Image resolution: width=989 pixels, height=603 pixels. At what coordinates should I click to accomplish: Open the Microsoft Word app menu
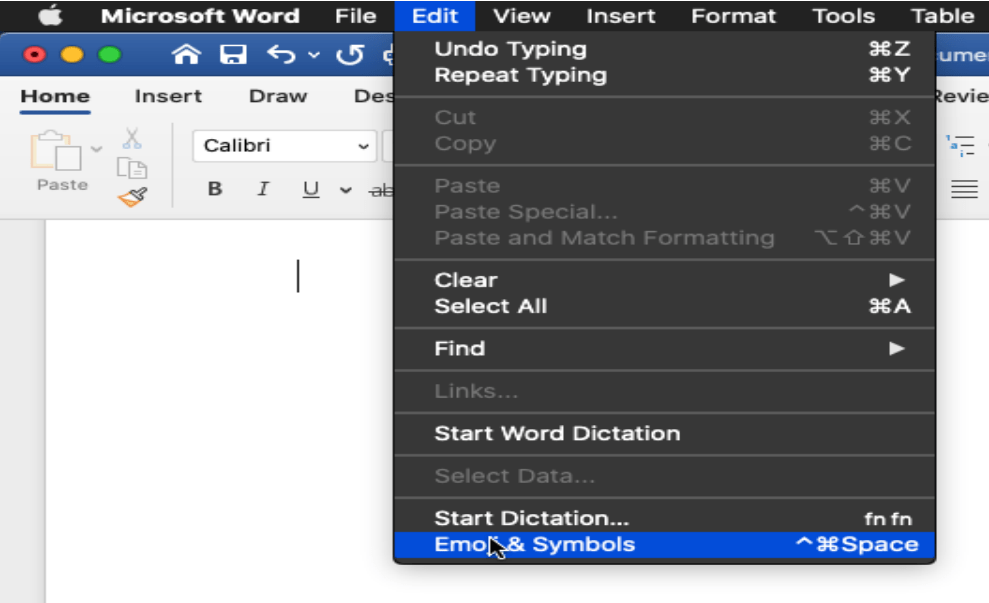click(x=200, y=15)
